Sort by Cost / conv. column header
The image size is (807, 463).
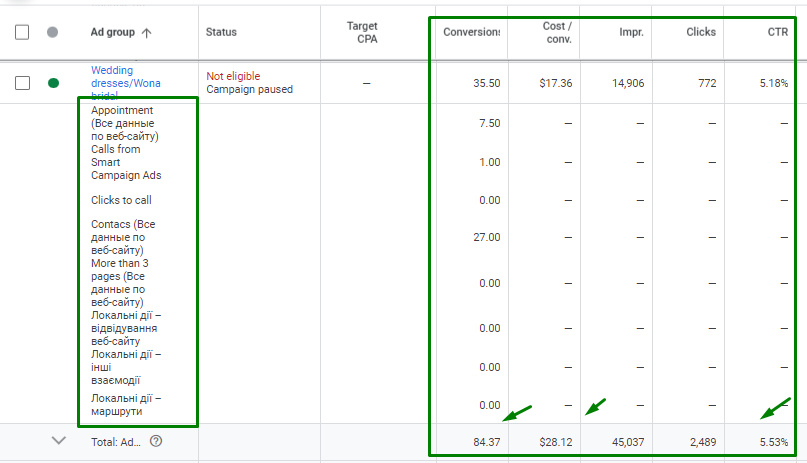555,32
